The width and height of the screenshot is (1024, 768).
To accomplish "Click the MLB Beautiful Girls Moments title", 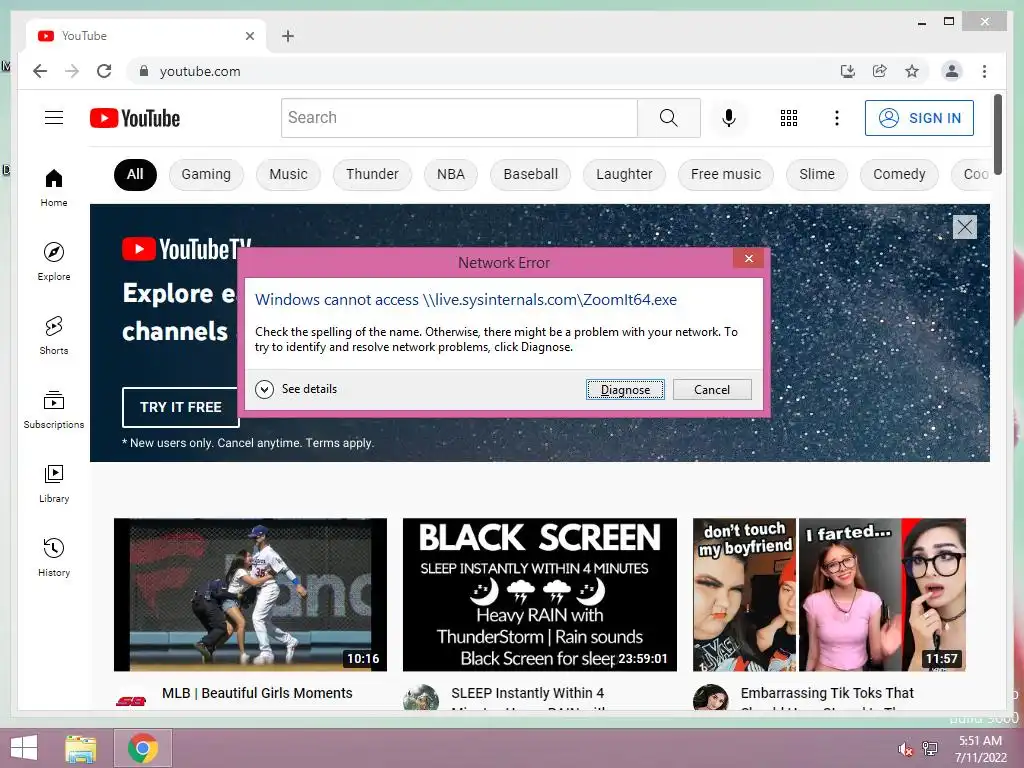I will click(x=257, y=693).
